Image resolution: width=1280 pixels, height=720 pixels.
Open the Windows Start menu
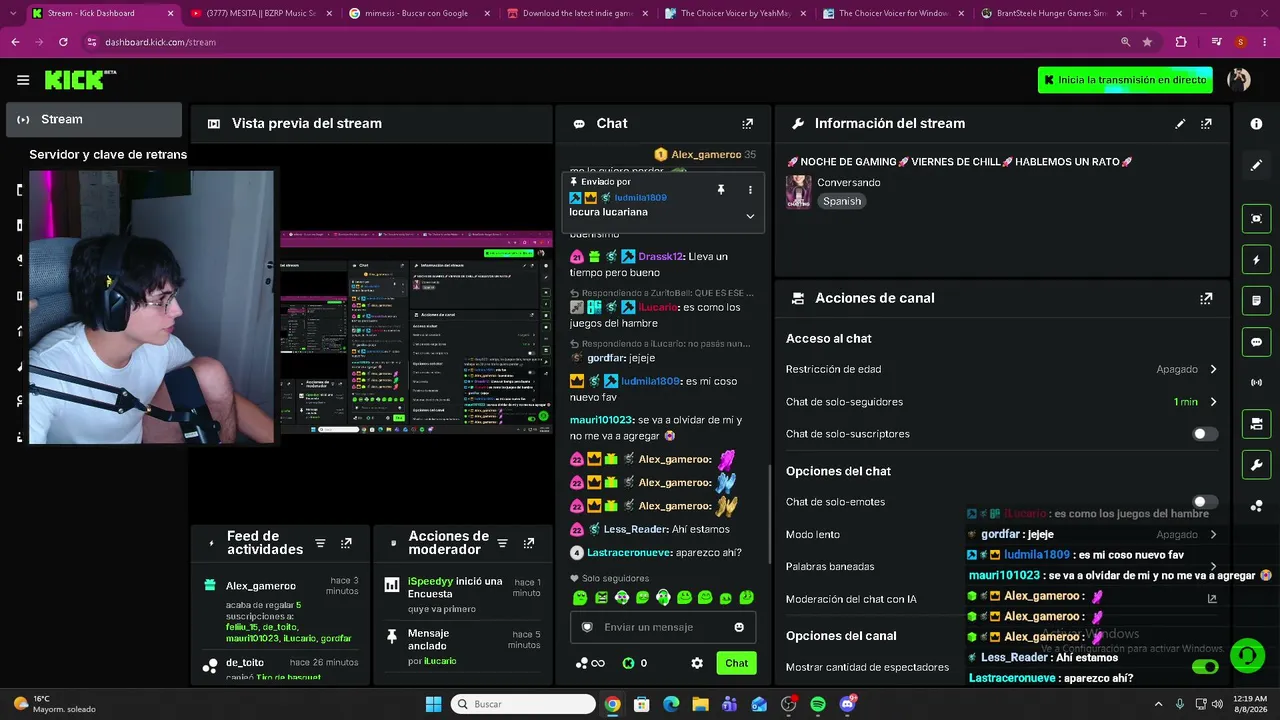click(x=434, y=704)
